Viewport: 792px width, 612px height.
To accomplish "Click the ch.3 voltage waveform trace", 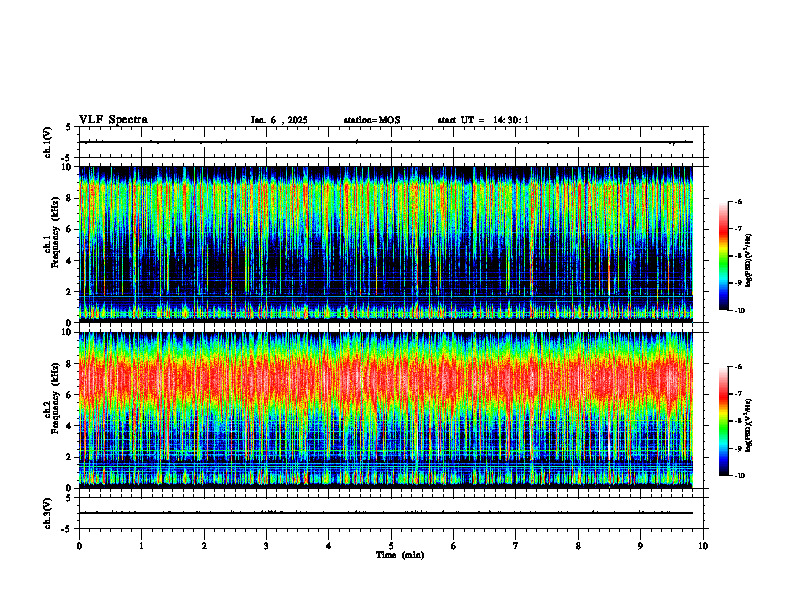I will tap(386, 513).
